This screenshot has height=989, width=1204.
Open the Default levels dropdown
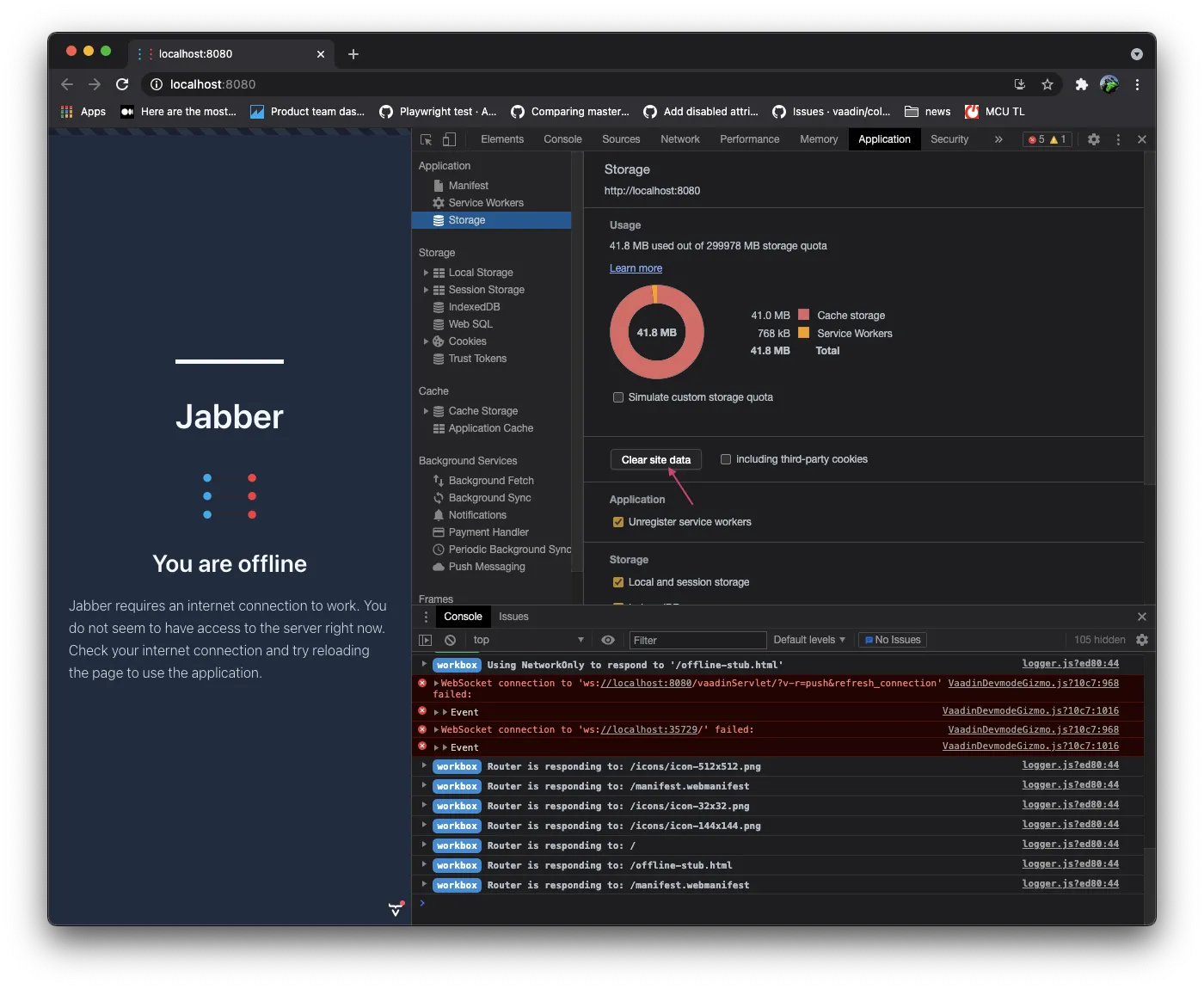tap(809, 640)
